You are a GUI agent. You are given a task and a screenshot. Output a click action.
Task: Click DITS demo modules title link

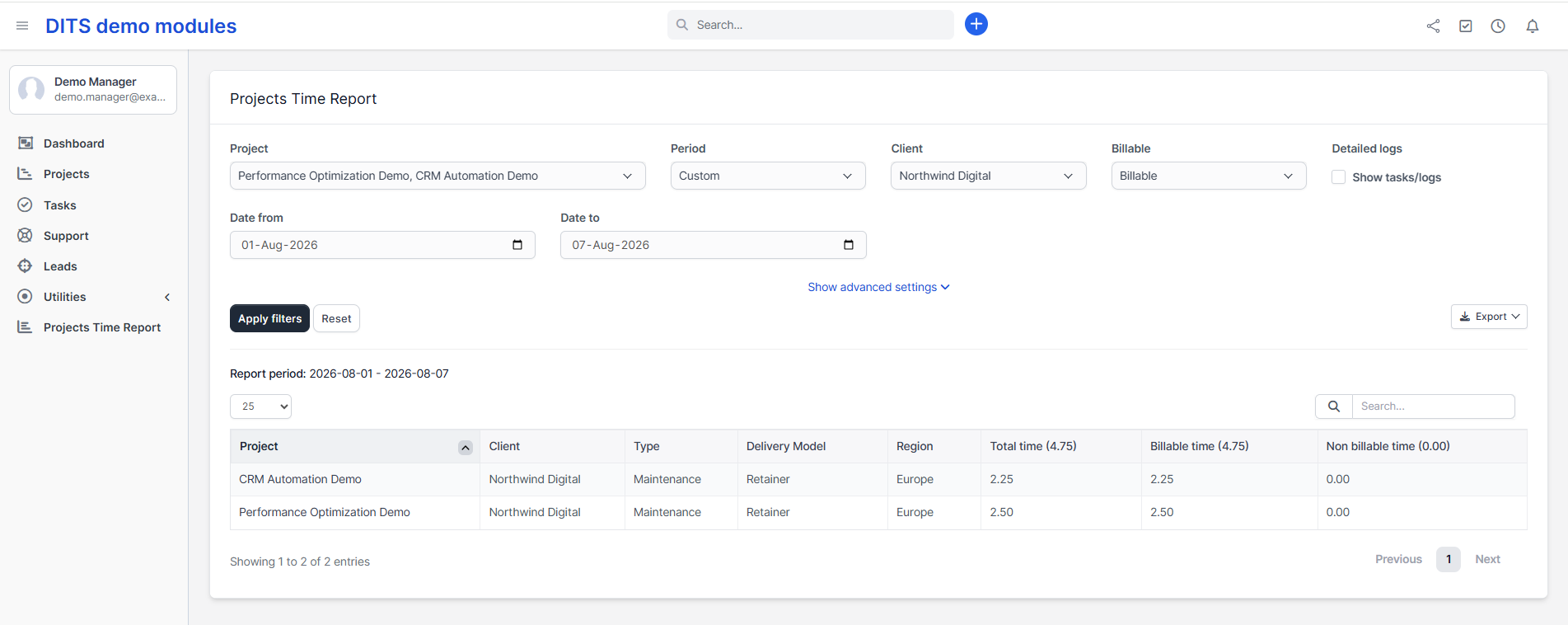pos(141,26)
